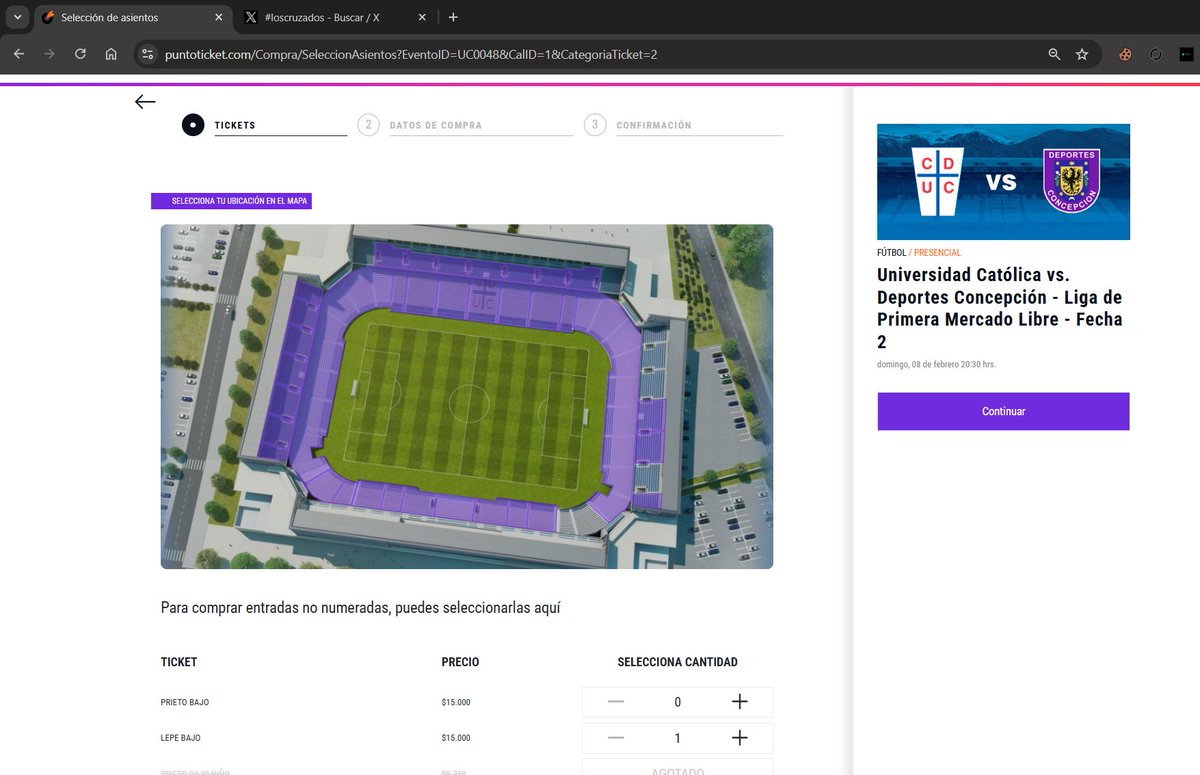The height and width of the screenshot is (775, 1200).
Task: Click the Selecciona tu ubicación en el mapa label
Action: coord(231,201)
